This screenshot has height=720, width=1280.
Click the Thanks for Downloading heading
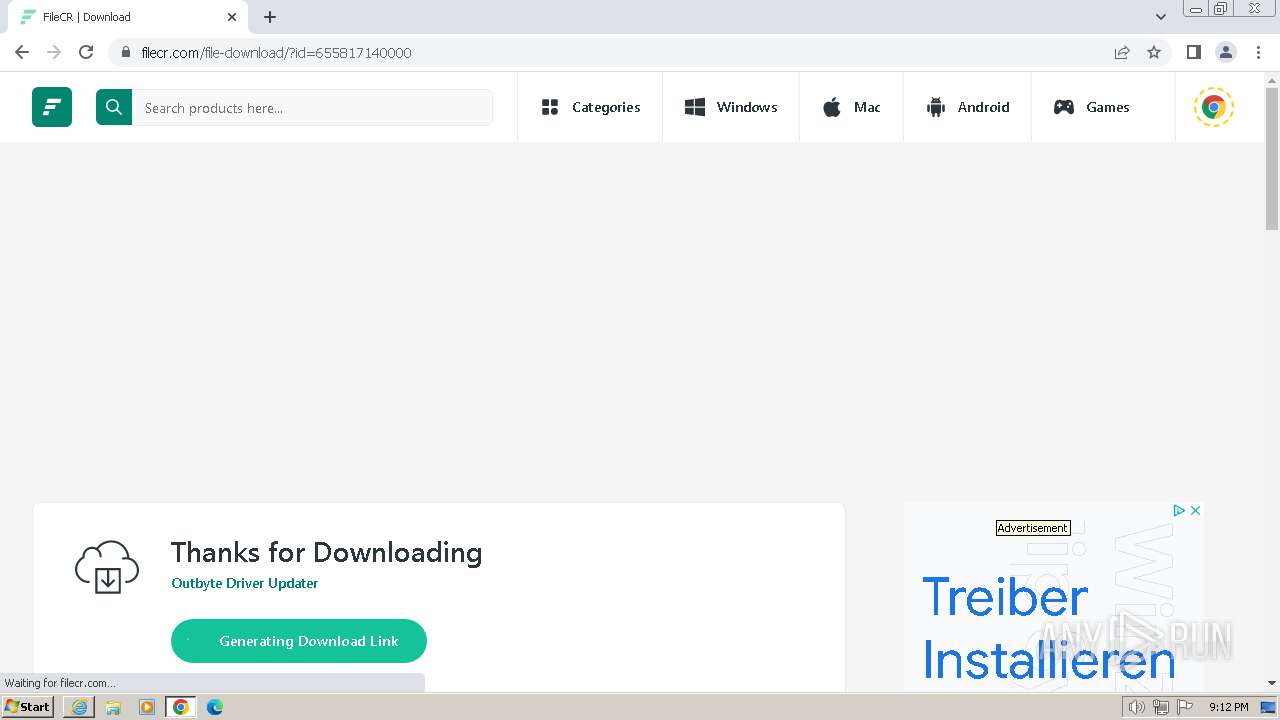(326, 553)
